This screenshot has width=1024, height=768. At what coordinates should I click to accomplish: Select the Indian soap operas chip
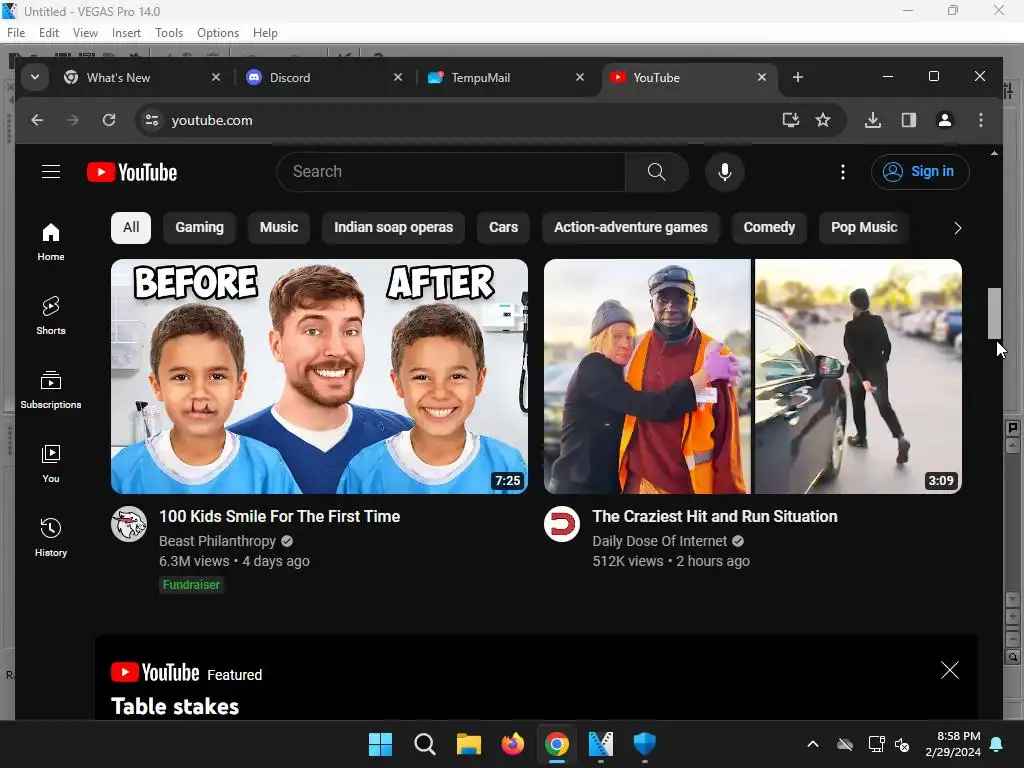393,228
